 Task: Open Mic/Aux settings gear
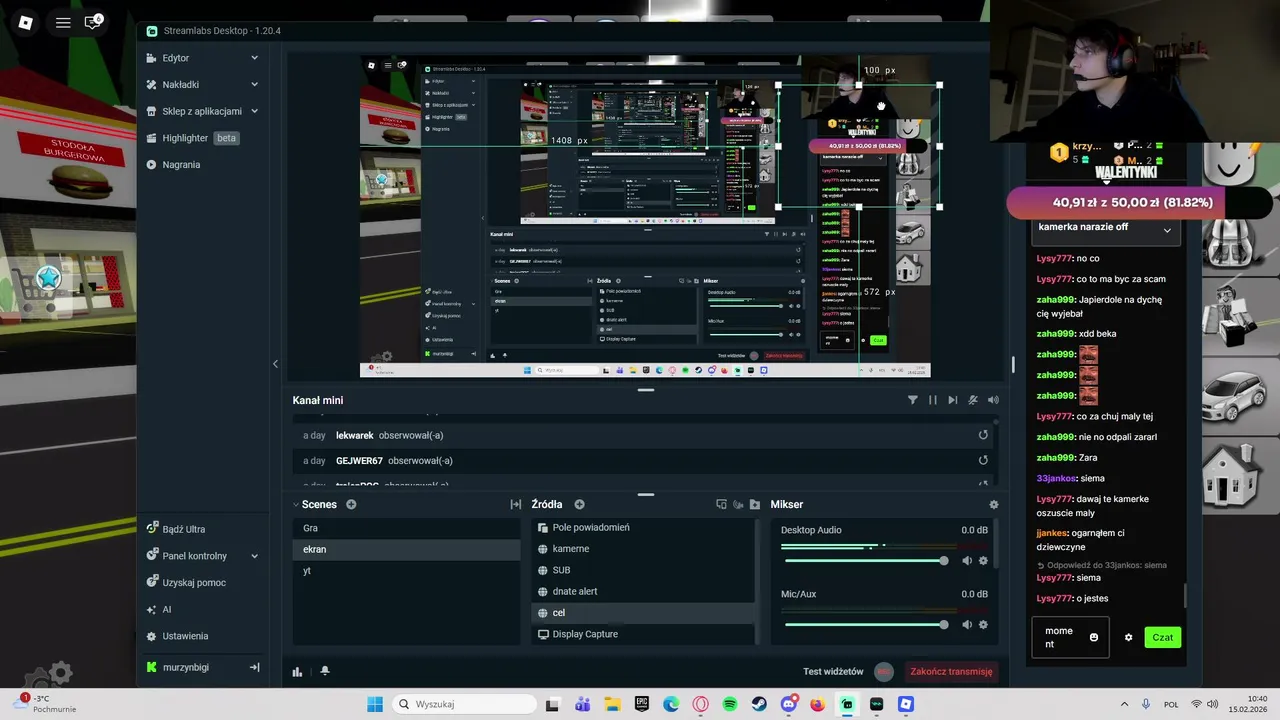tap(983, 625)
